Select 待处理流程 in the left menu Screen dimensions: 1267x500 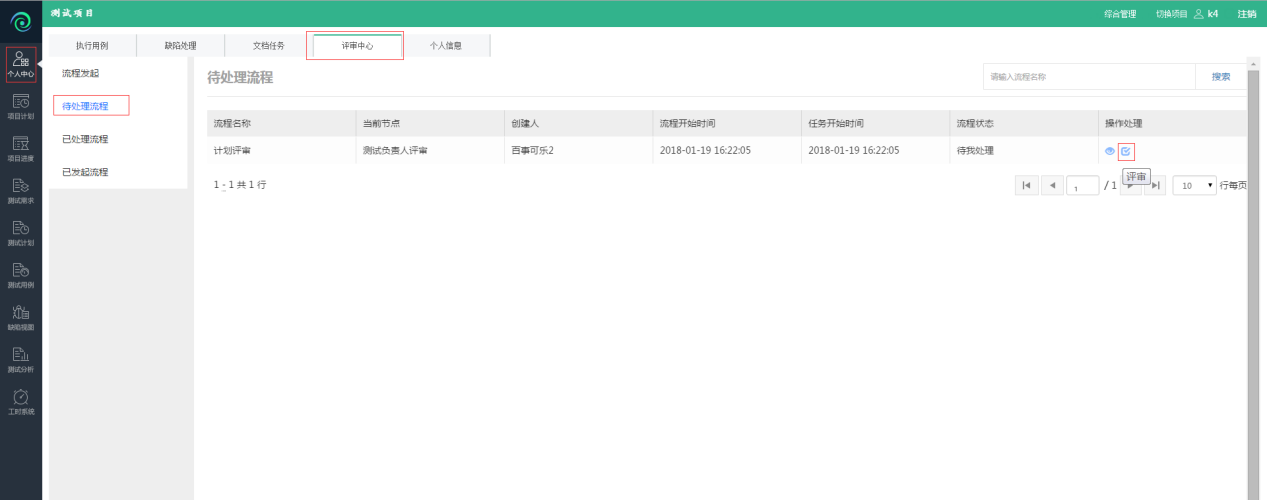85,105
